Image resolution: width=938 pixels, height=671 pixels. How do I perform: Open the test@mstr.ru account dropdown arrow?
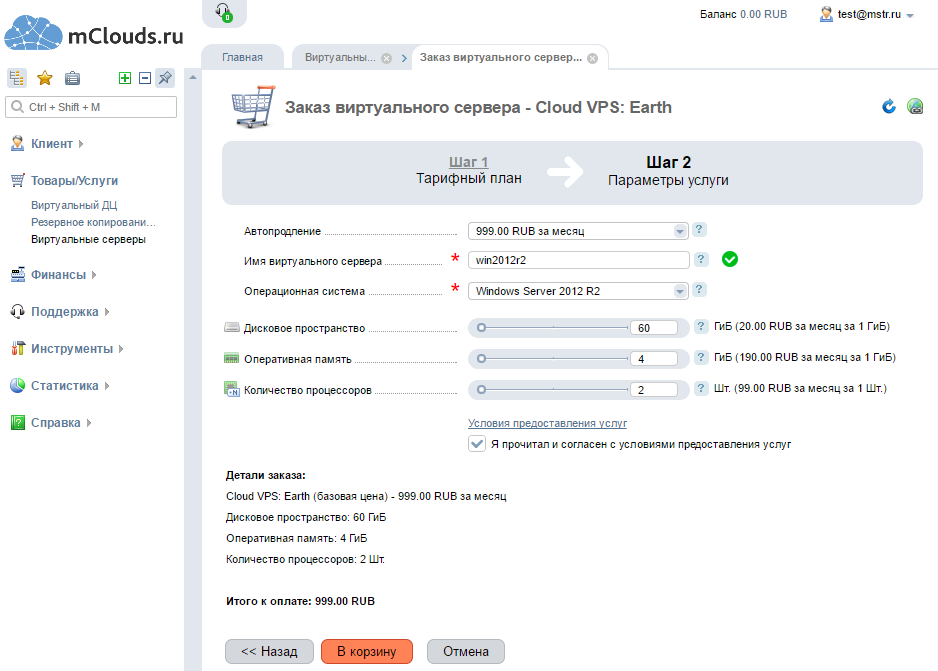pos(910,16)
